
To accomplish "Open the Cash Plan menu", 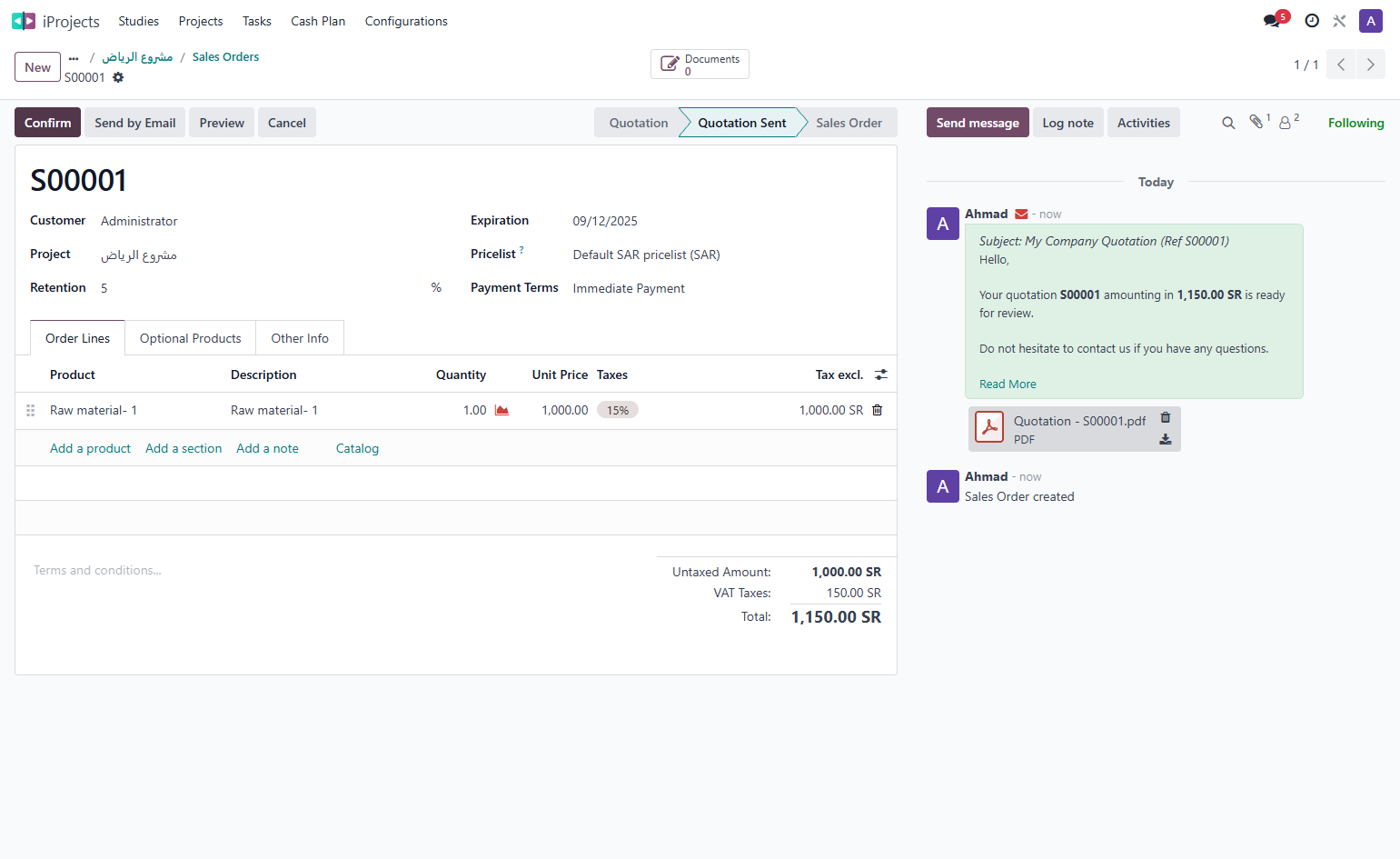I will click(318, 21).
